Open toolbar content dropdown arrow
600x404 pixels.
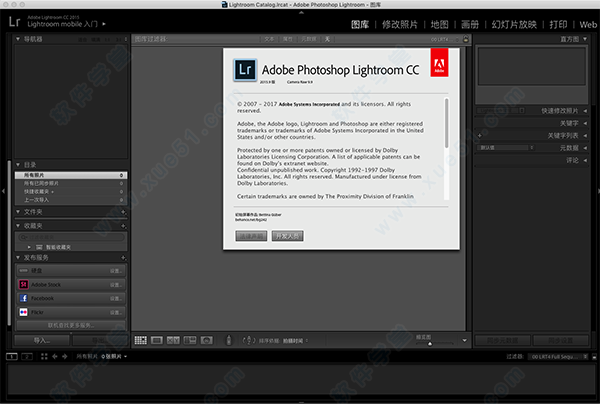coord(465,340)
